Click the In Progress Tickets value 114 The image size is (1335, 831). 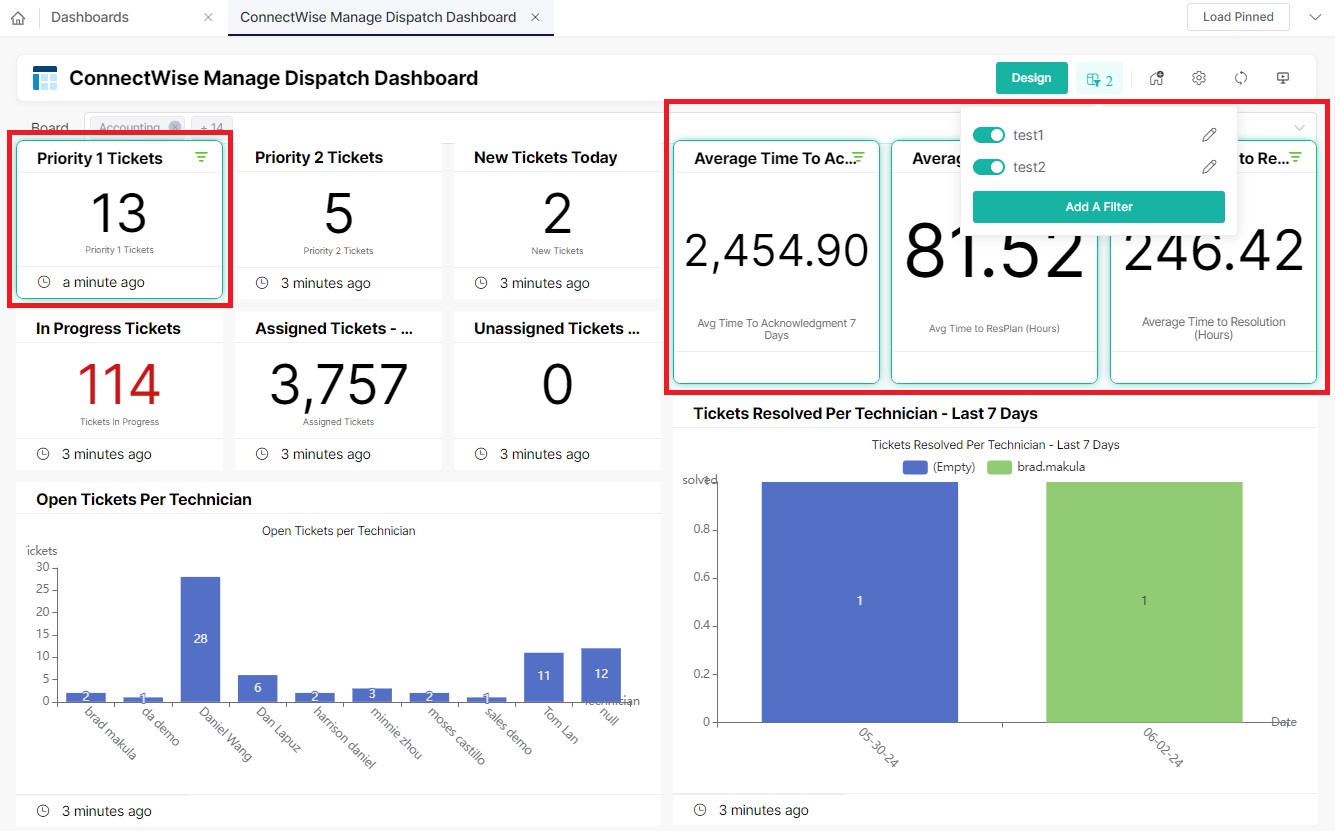click(x=119, y=385)
